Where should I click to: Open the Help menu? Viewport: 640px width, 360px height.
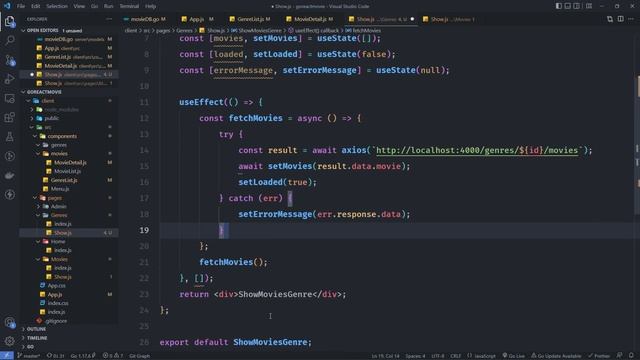pyautogui.click(x=151, y=6)
